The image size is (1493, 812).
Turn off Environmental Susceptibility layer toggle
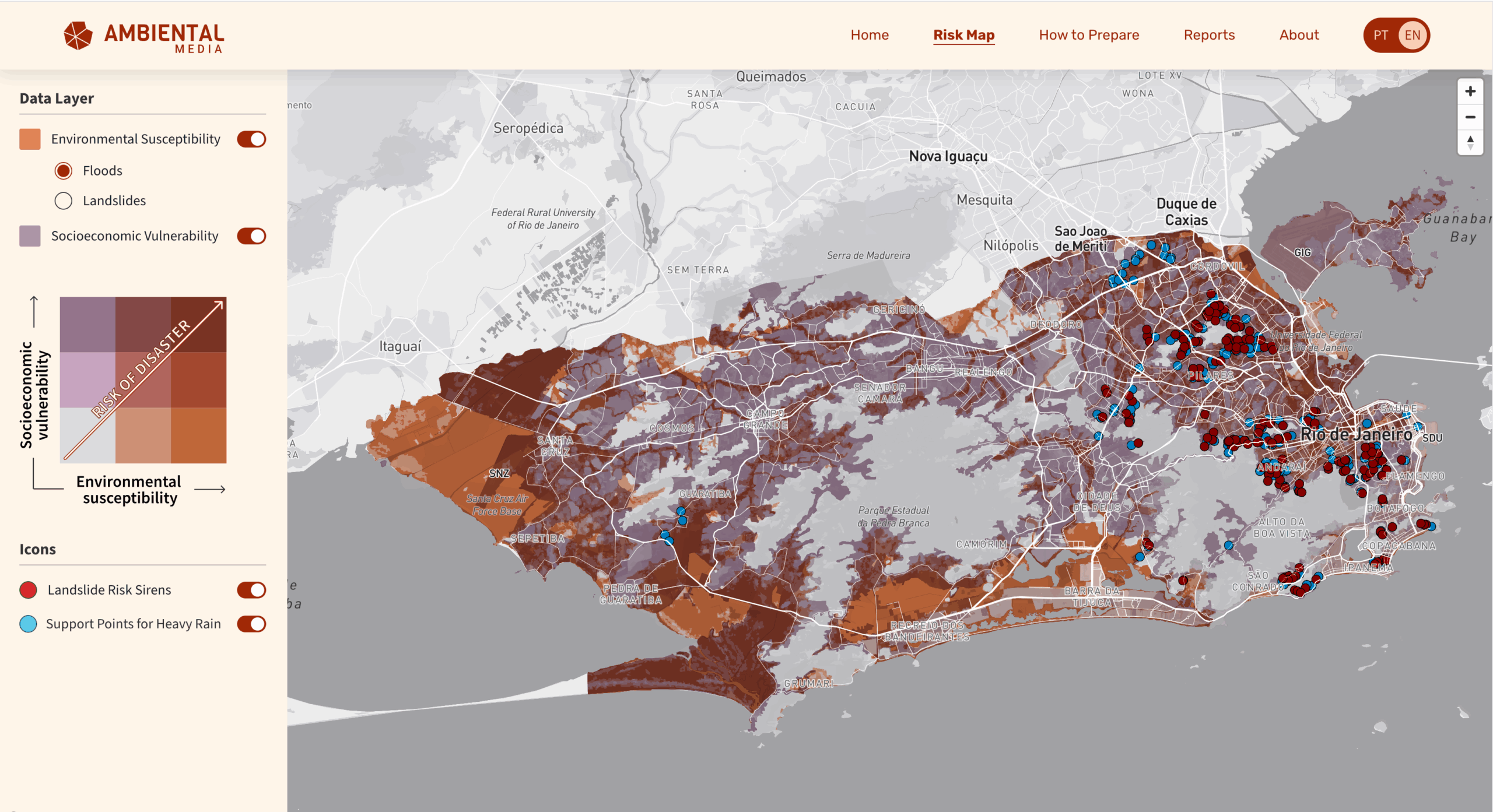tap(251, 139)
